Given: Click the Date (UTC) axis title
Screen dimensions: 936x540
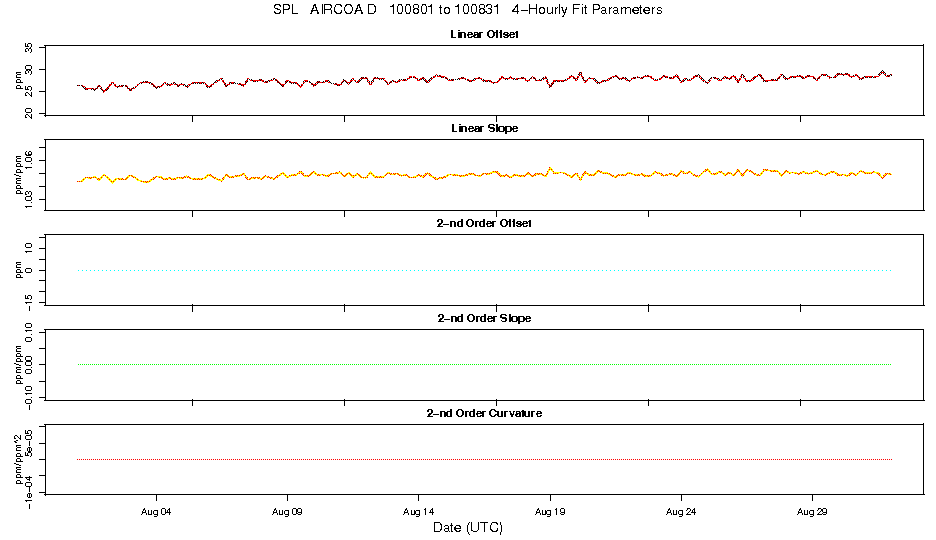Looking at the screenshot, I should tap(467, 527).
